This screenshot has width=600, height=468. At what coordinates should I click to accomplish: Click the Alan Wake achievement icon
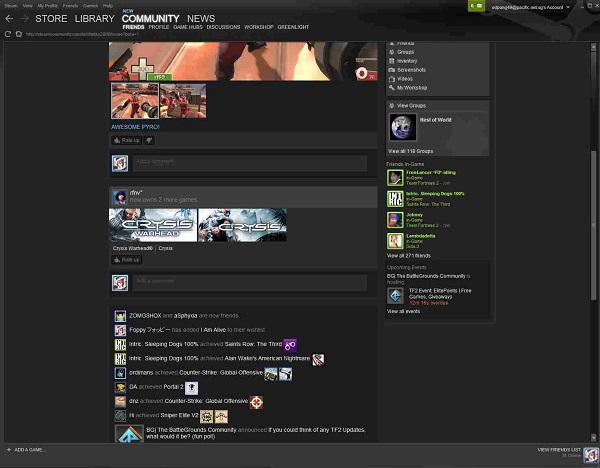pos(318,359)
